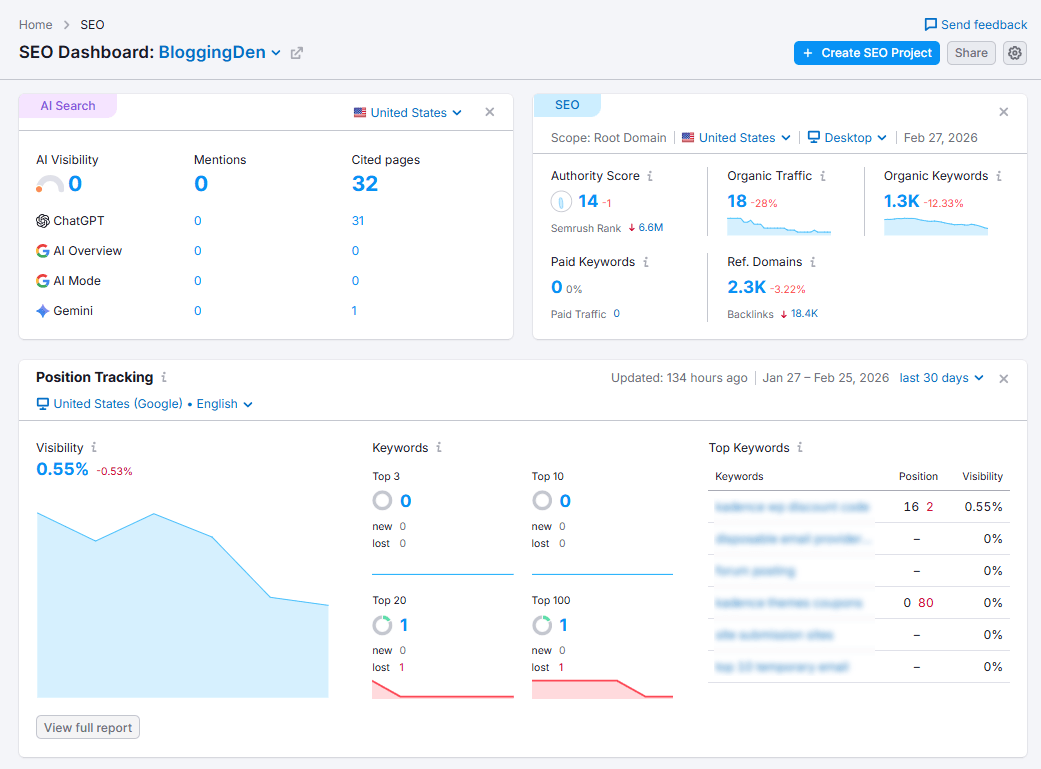
Task: Open SEO widget United States dropdown
Action: [x=736, y=137]
